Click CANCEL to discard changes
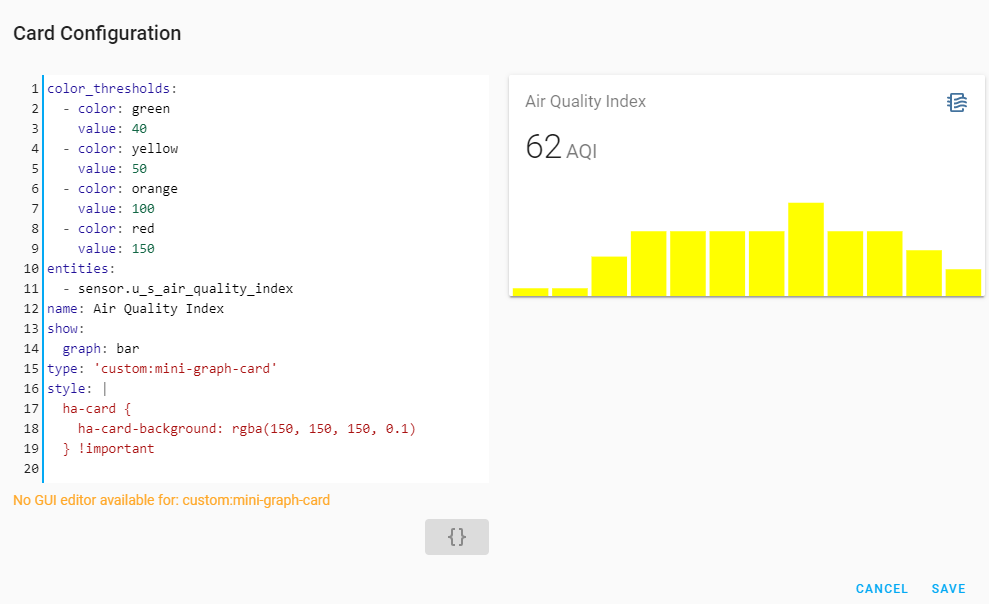989x604 pixels. 881,588
